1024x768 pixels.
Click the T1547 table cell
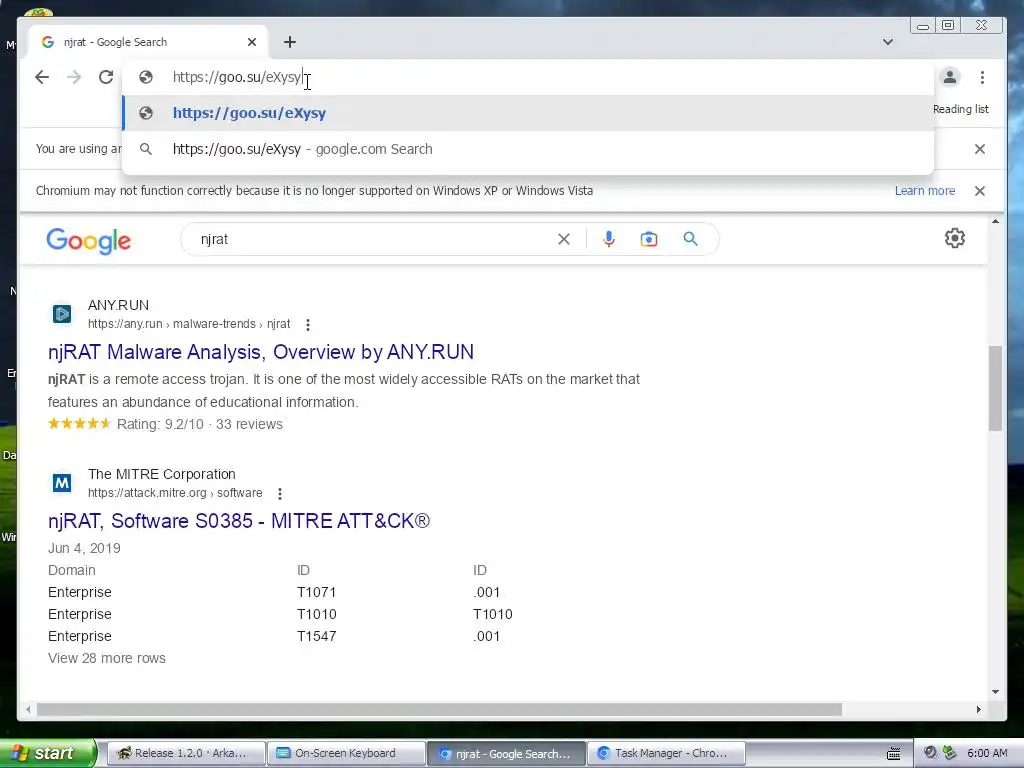coord(317,636)
